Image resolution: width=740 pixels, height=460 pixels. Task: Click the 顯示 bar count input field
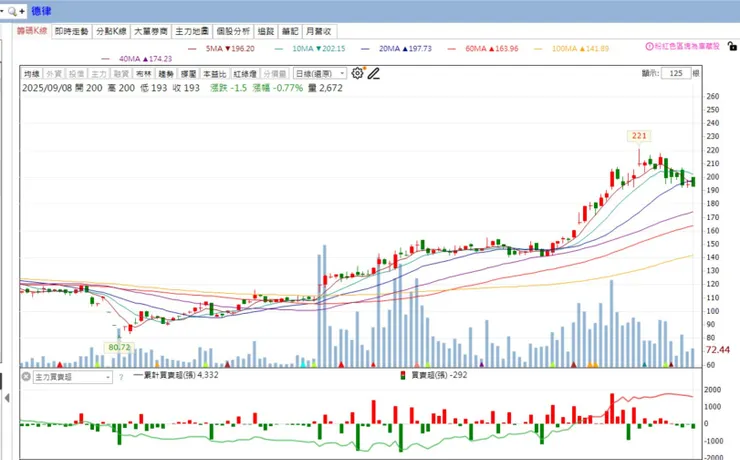pos(676,73)
